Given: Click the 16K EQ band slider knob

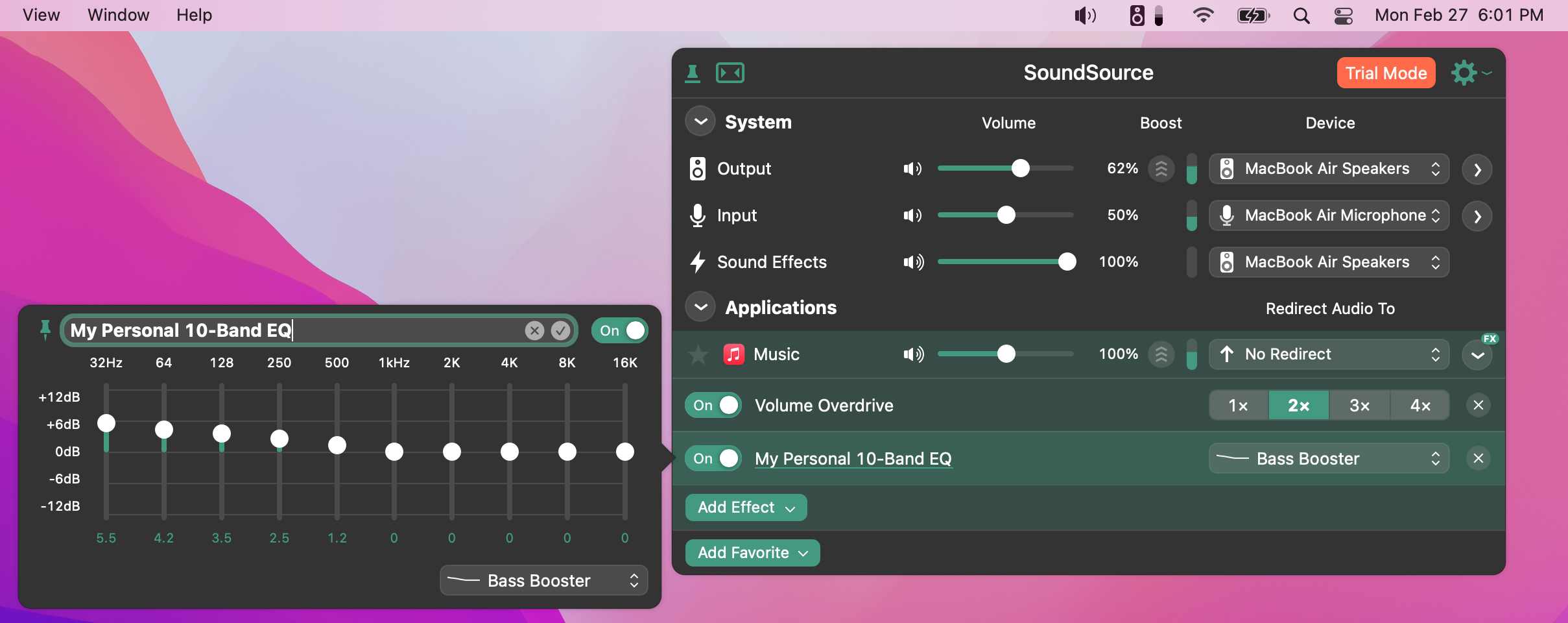Looking at the screenshot, I should tap(625, 452).
